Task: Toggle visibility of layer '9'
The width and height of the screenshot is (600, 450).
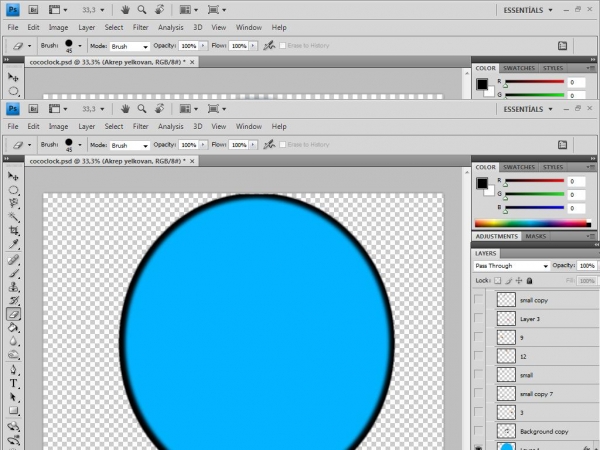Action: tap(478, 336)
